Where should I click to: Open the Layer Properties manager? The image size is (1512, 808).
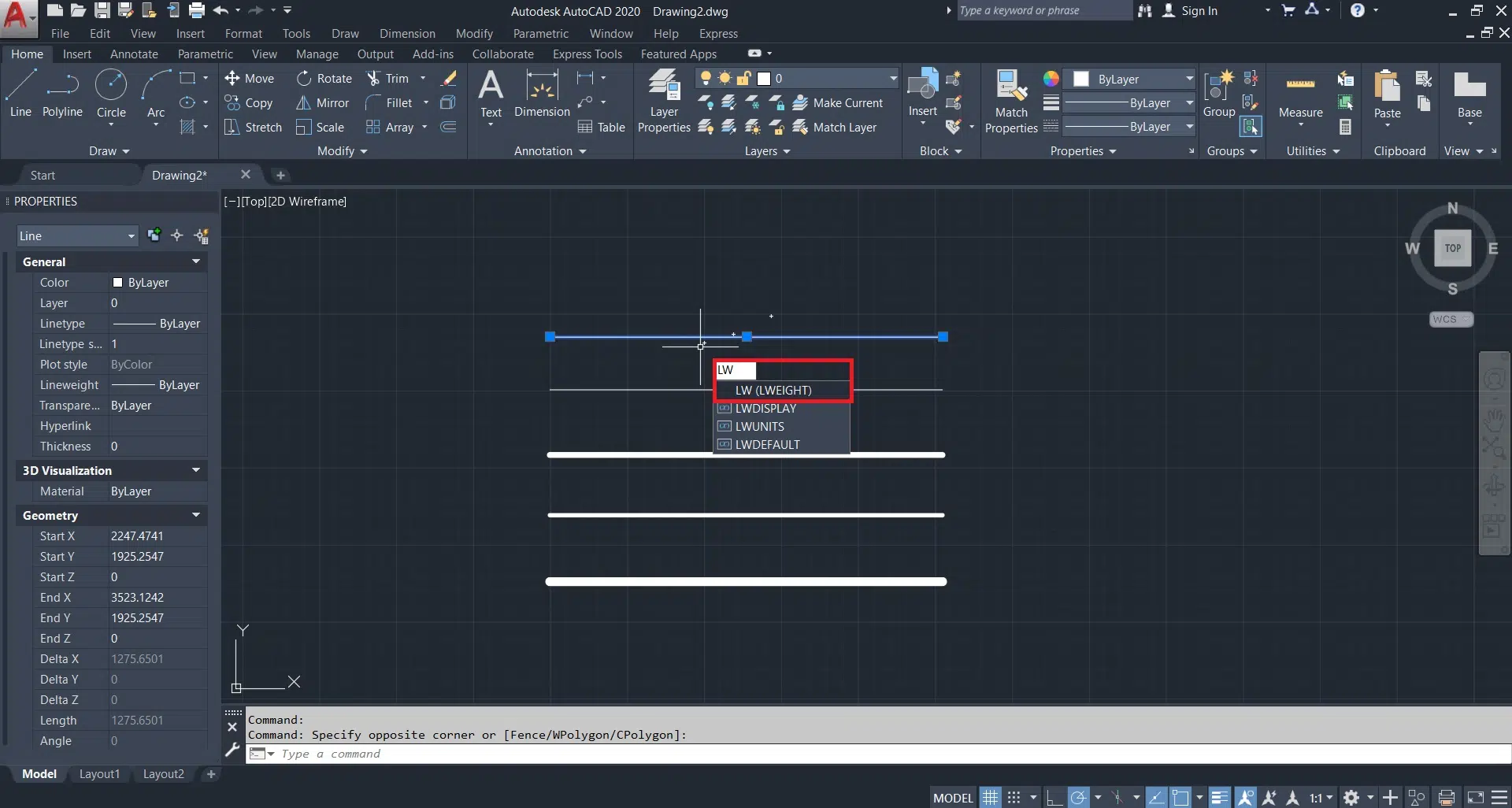tap(664, 101)
